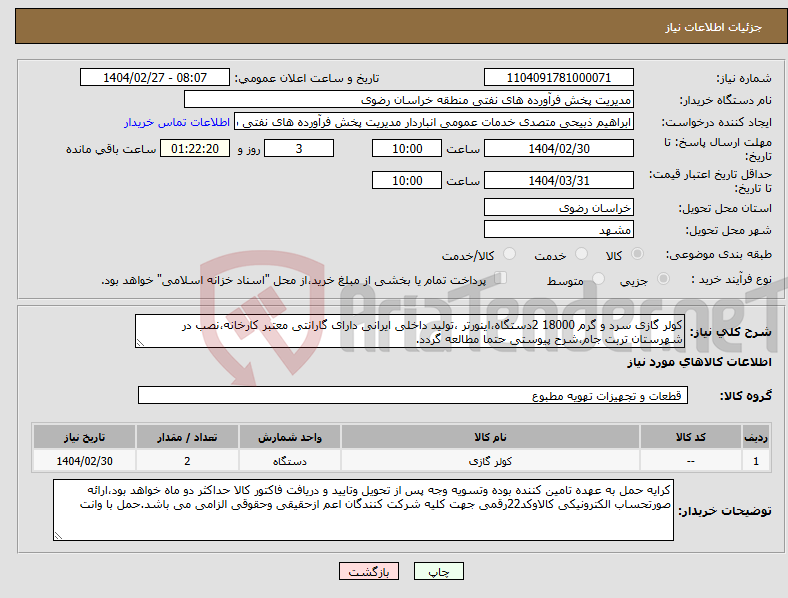Click the کولر گازی cell in table
The image size is (788, 598).
click(x=490, y=461)
